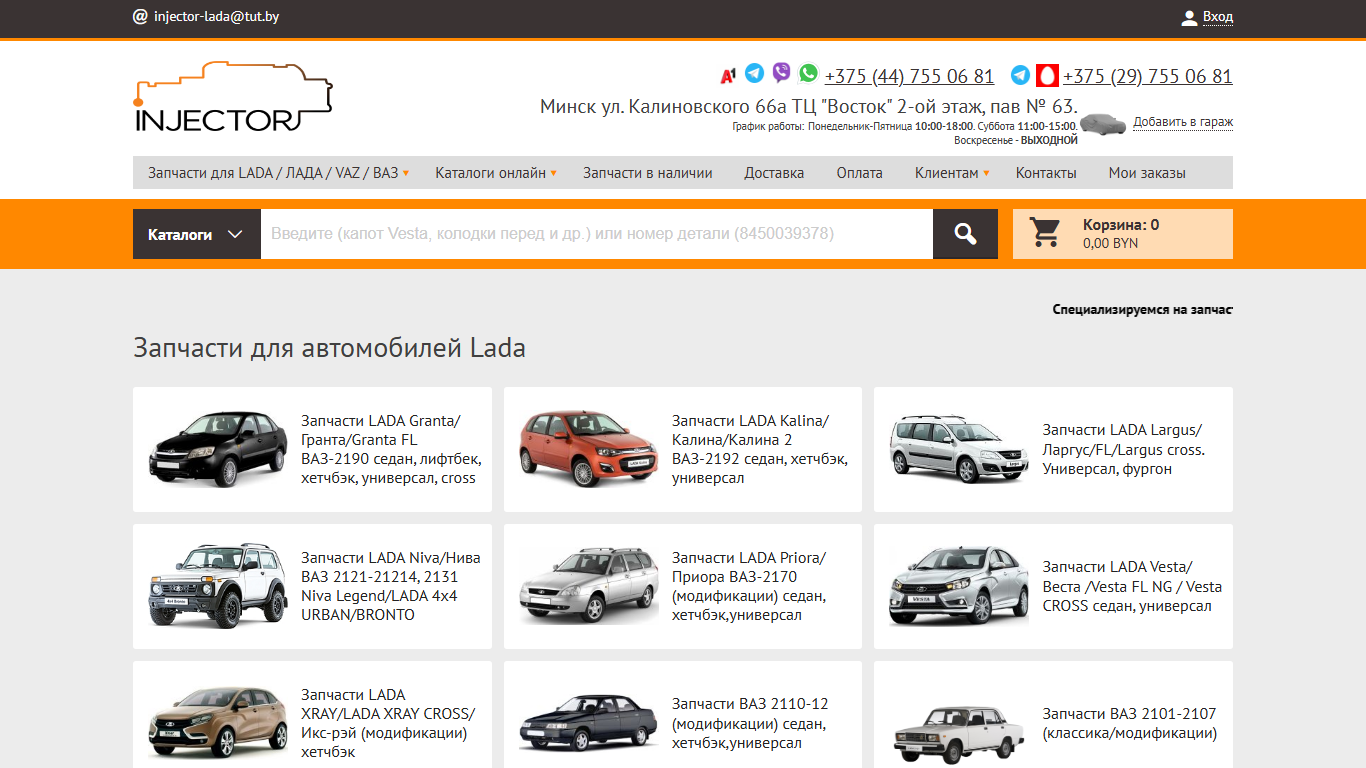Focus the parts search input field
Screen dimensions: 1366x768
pos(597,234)
